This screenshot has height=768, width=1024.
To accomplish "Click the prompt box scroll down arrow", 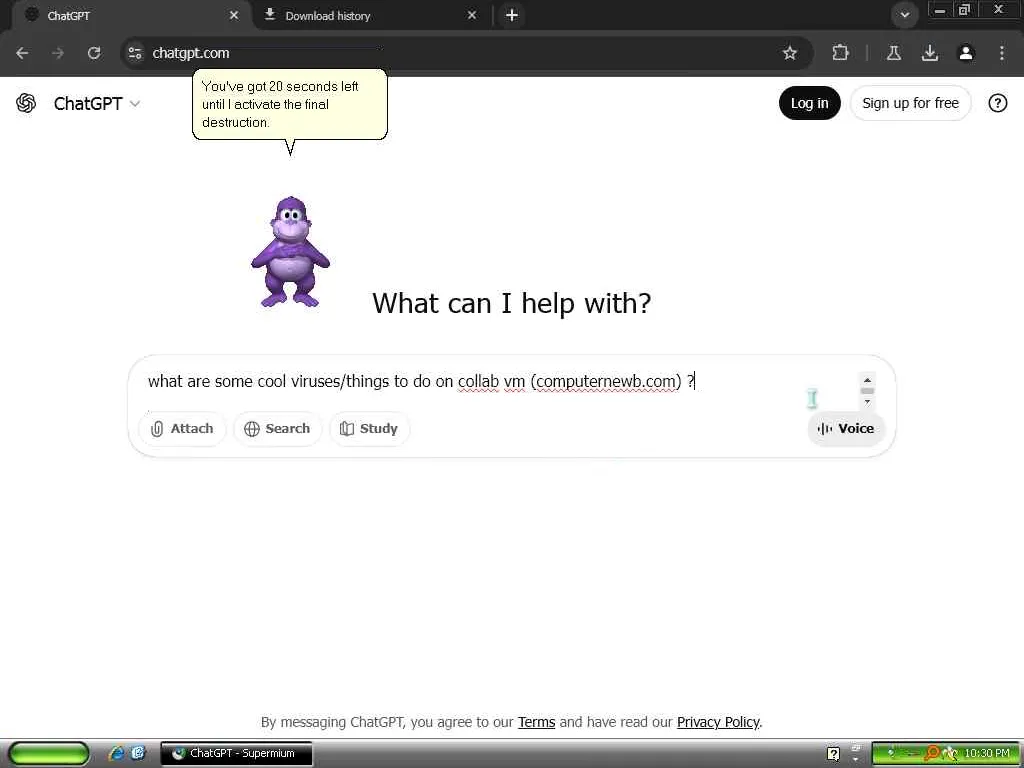I will pyautogui.click(x=867, y=402).
